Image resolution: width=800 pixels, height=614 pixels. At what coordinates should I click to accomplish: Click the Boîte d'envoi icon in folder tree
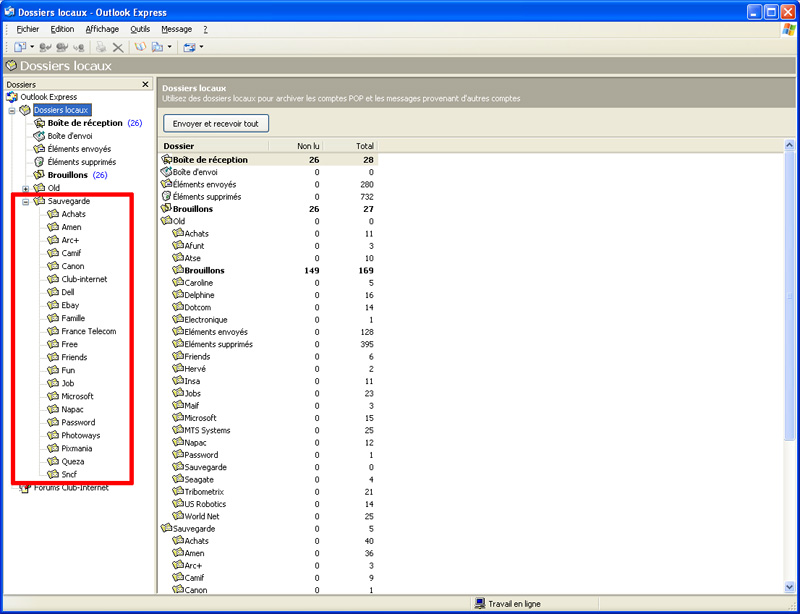(39, 136)
